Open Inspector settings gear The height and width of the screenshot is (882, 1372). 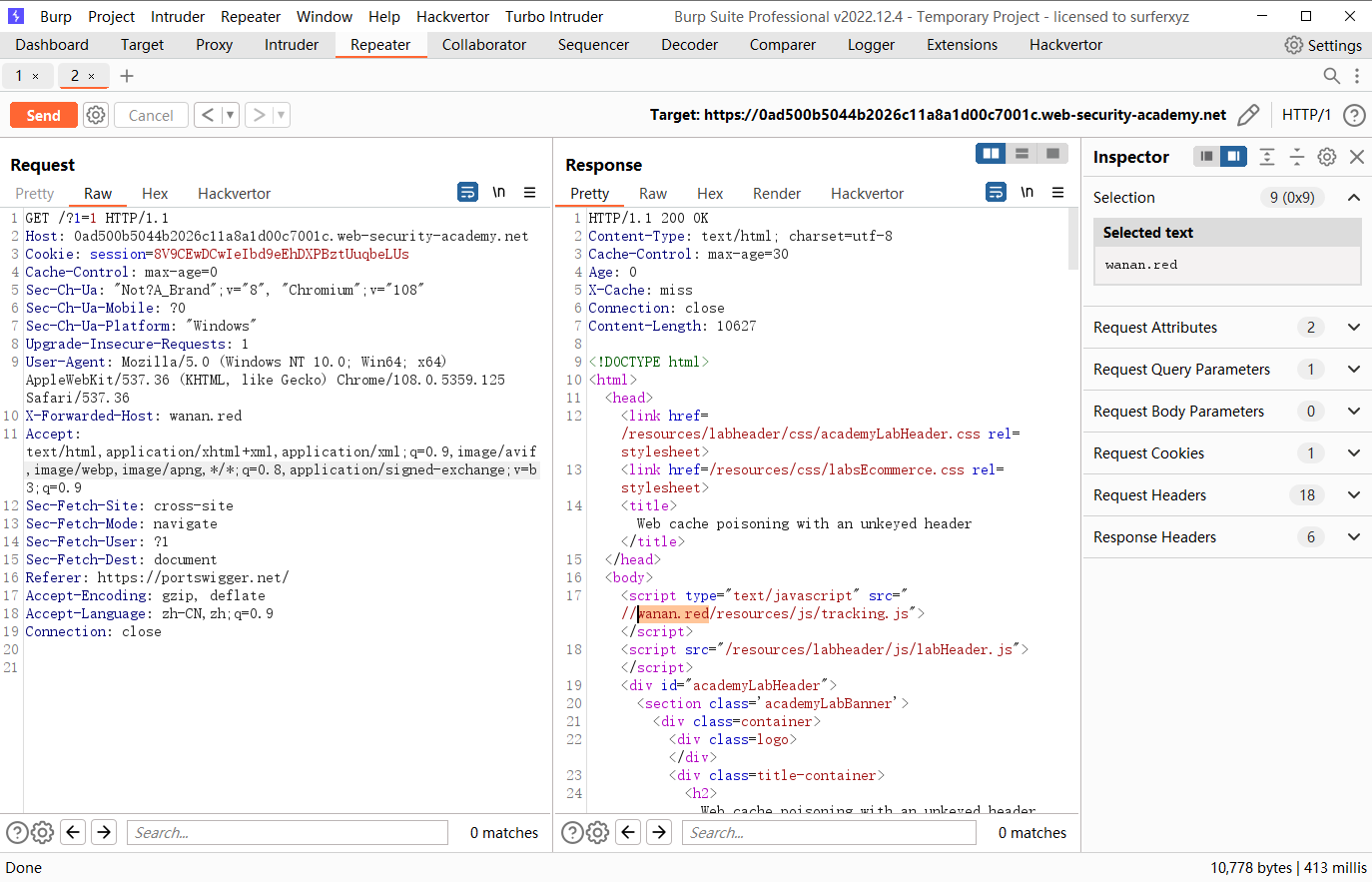click(1327, 156)
